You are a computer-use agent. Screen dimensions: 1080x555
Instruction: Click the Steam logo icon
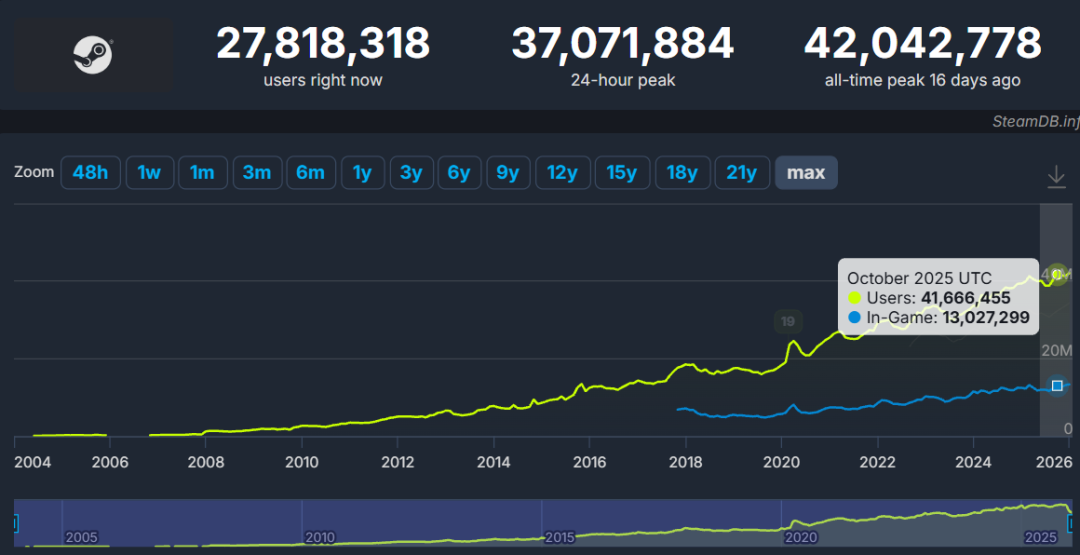(x=93, y=55)
